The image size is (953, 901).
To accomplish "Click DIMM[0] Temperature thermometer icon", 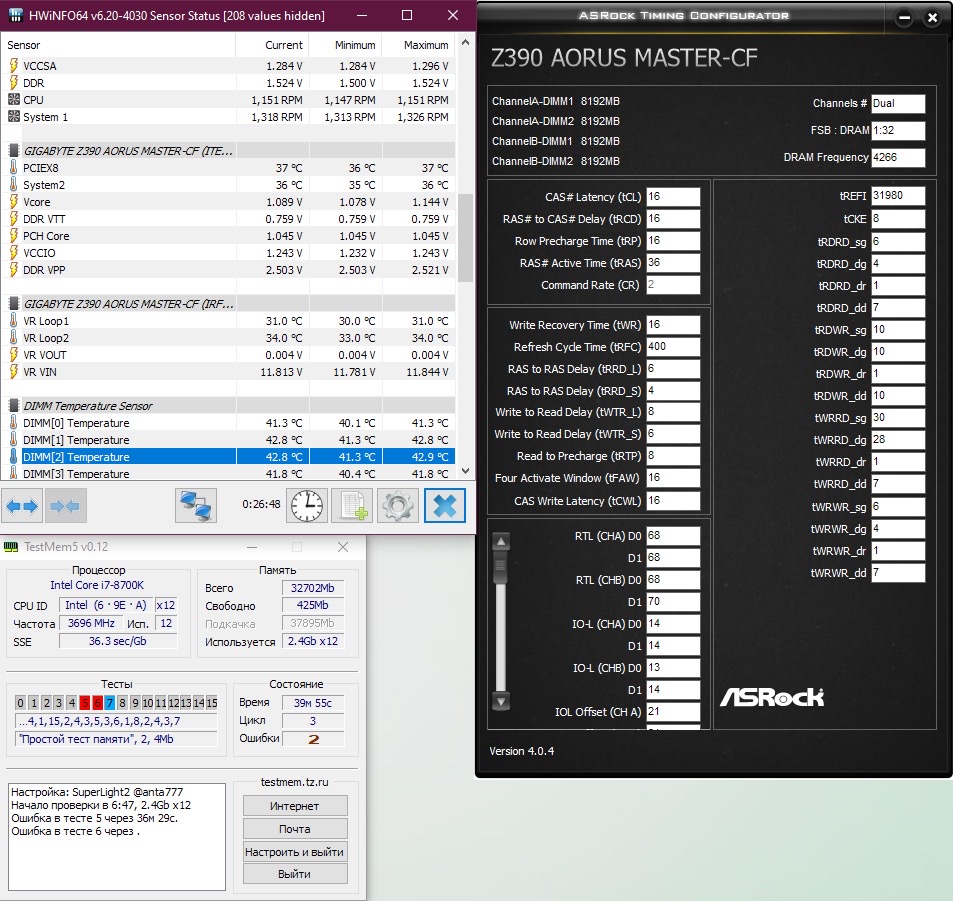I will tap(13, 423).
